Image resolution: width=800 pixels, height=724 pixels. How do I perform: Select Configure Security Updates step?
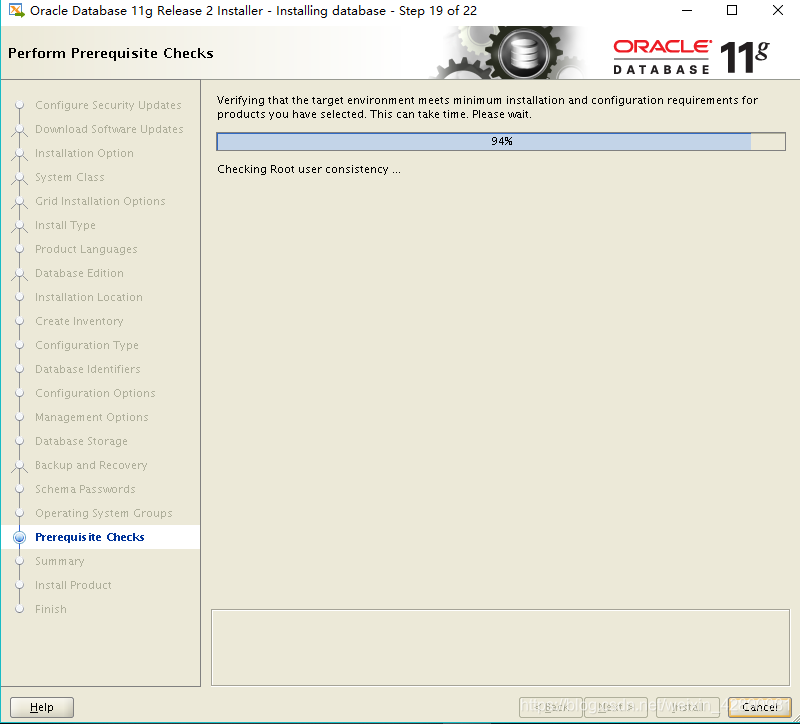tap(108, 105)
